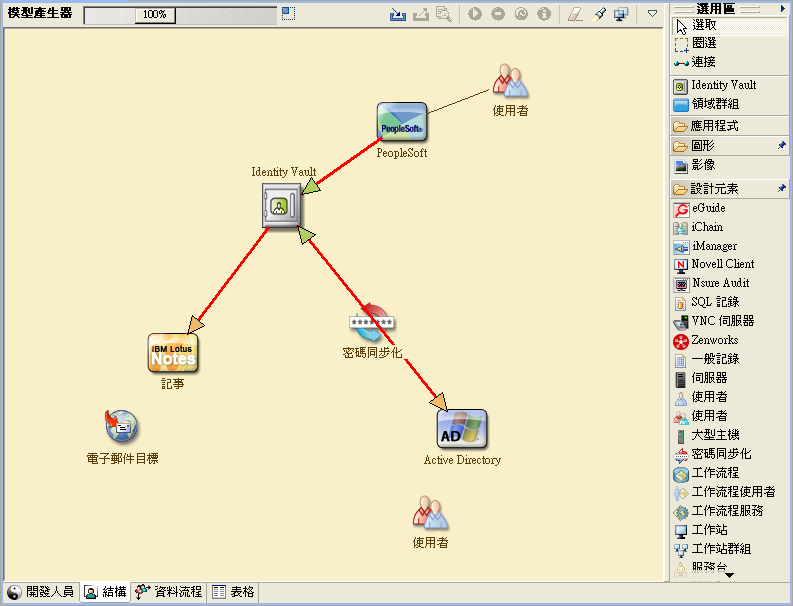The width and height of the screenshot is (793, 606).
Task: Choose the Marquee (圈選) tool
Action: click(731, 44)
